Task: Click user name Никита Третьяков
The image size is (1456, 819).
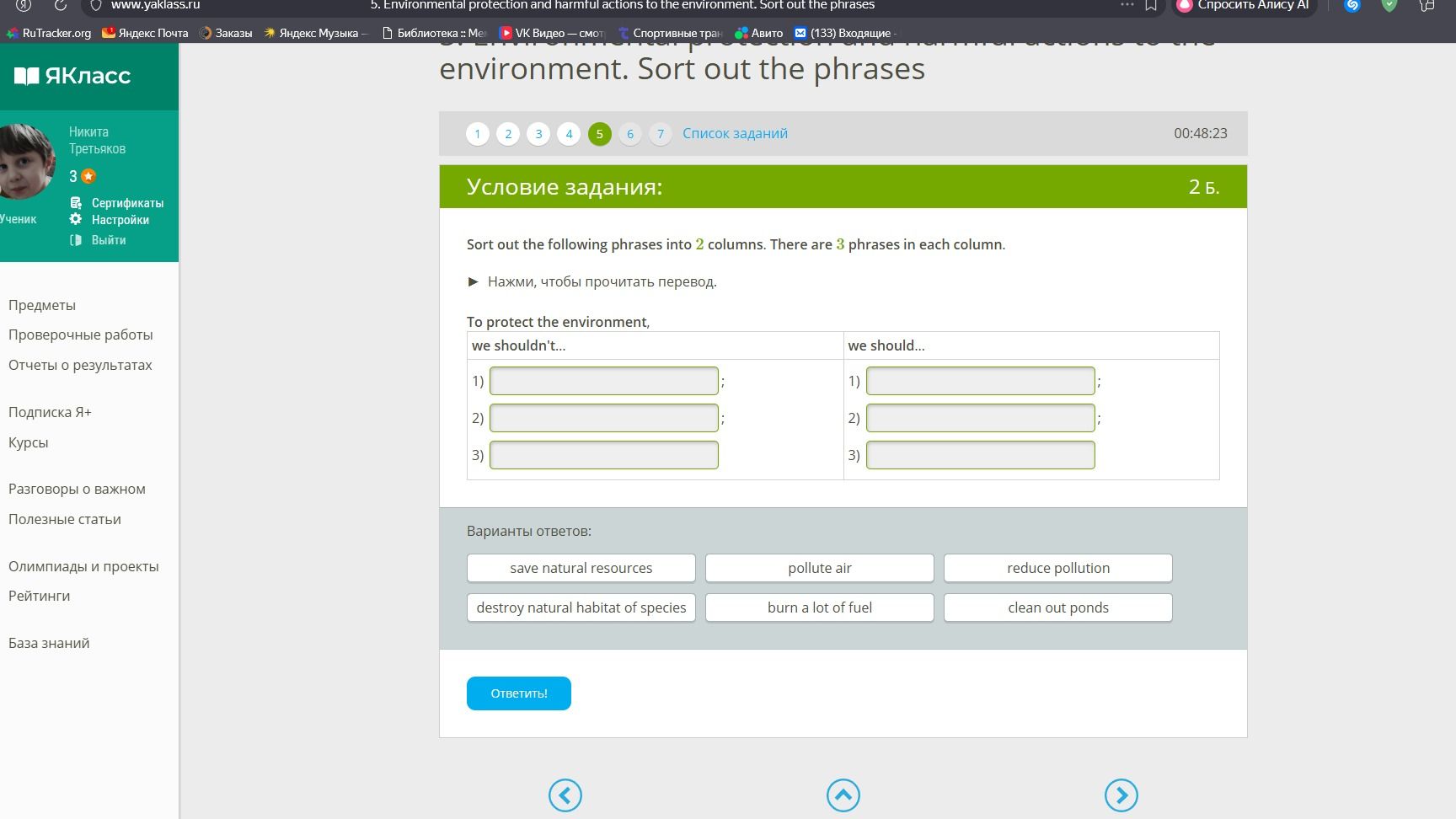Action: click(x=97, y=140)
